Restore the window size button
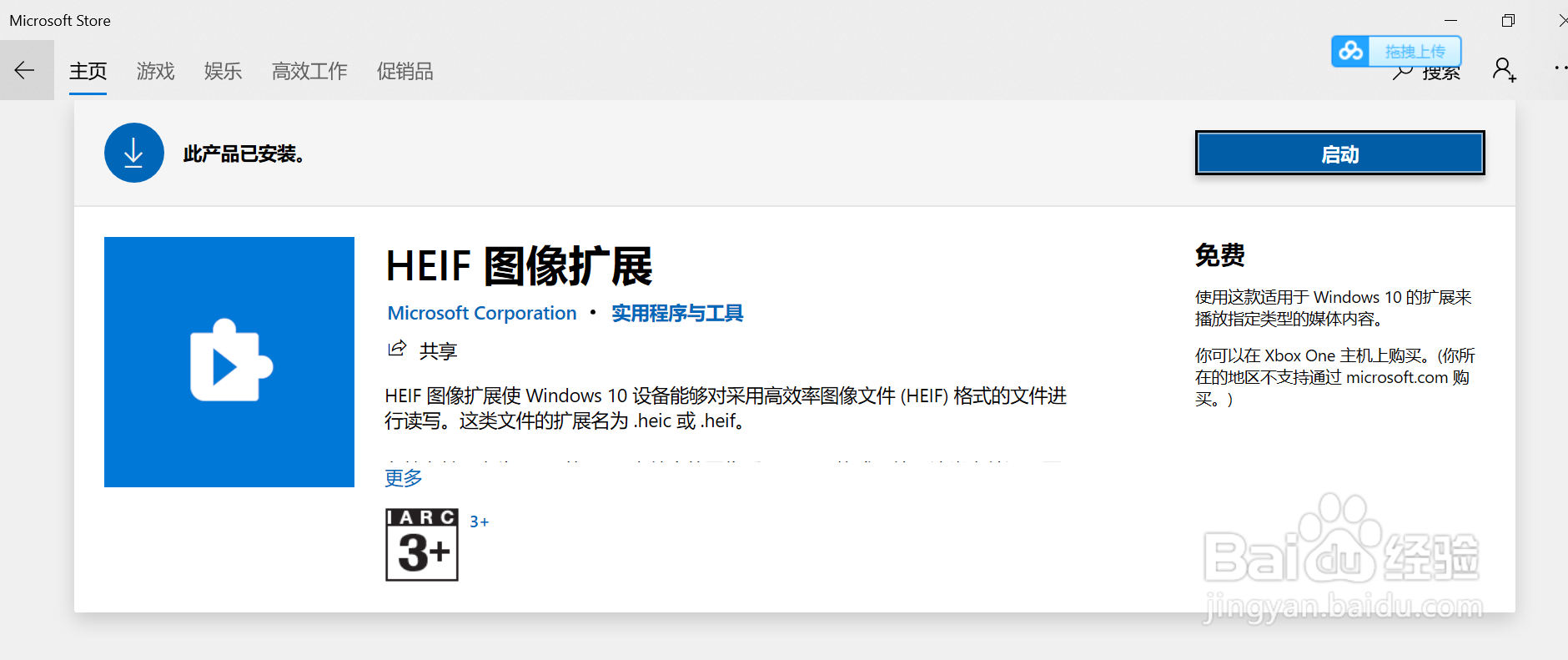This screenshot has width=1568, height=660. (1508, 21)
